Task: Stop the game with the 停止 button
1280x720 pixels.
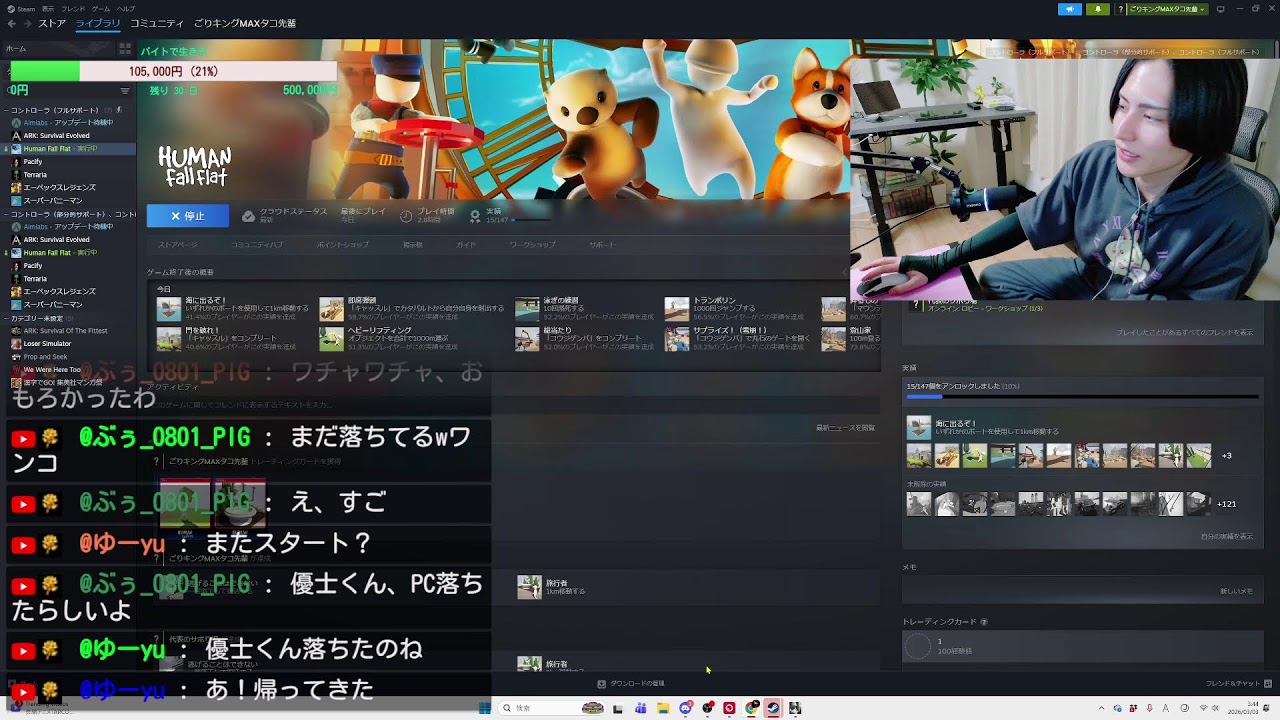Action: point(188,216)
